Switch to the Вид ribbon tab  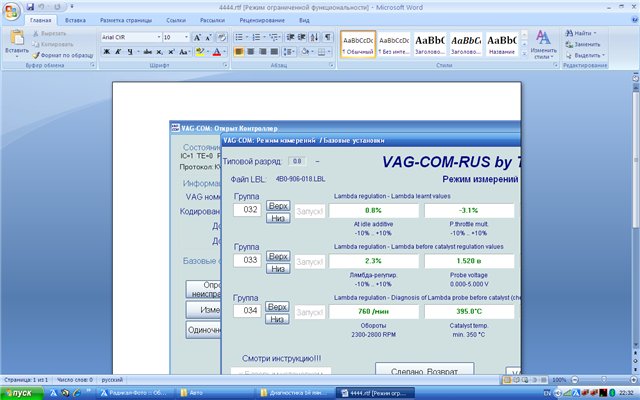coord(304,20)
